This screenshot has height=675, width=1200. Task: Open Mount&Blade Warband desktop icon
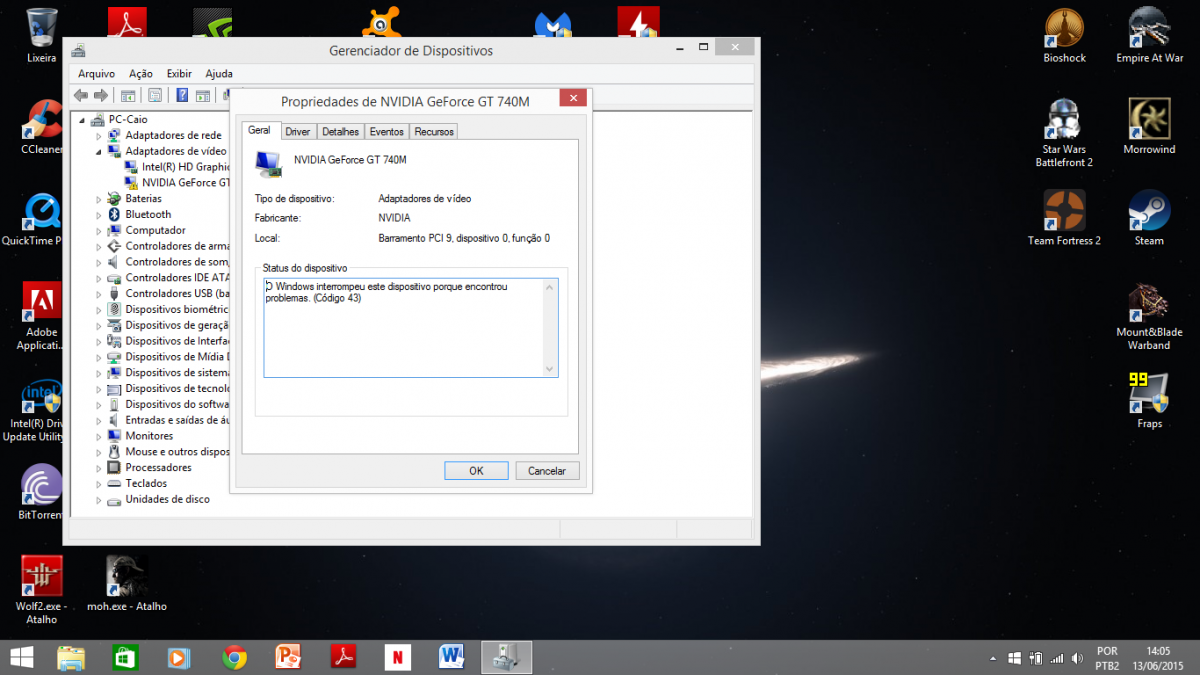tap(1149, 316)
